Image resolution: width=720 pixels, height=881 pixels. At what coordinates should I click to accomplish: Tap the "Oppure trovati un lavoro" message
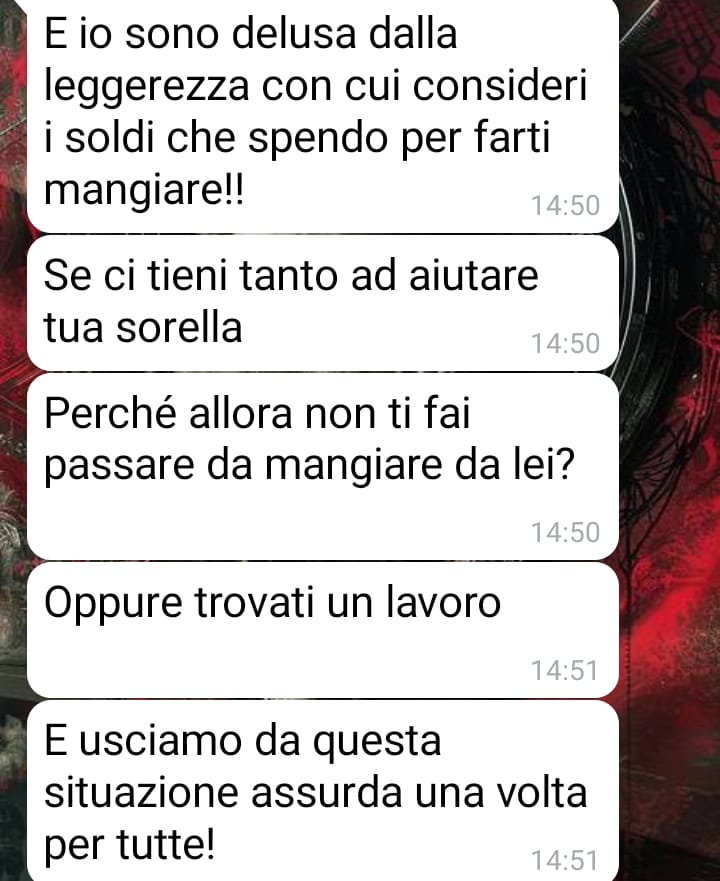coord(323,630)
